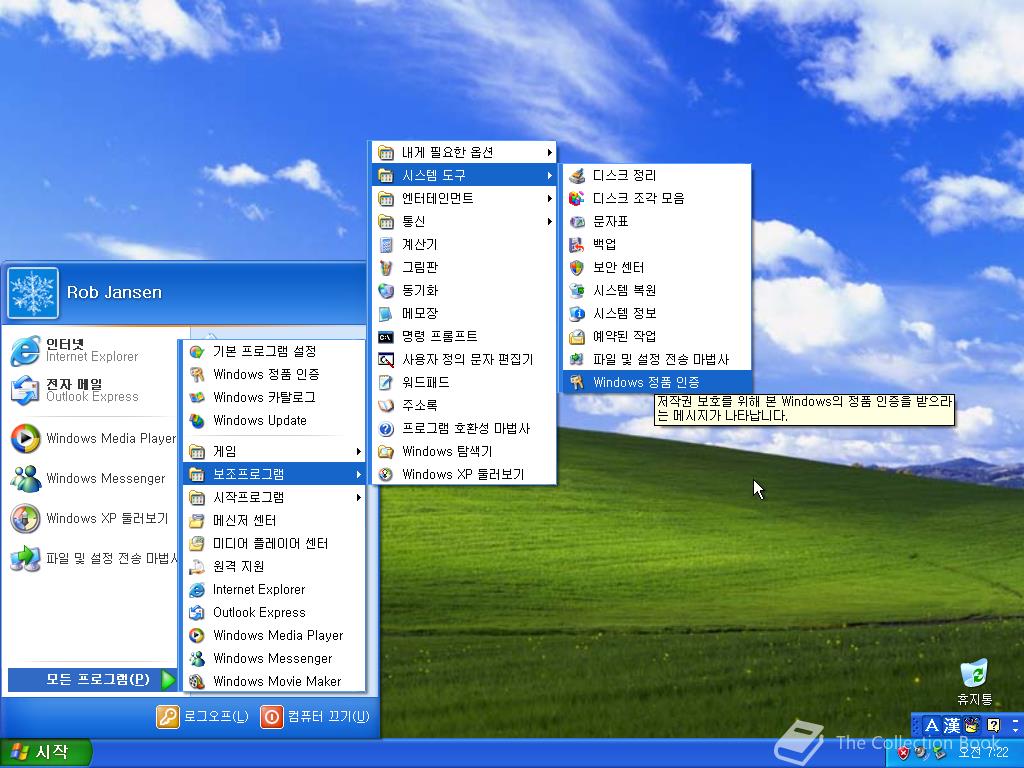Expand 시스템 도구 submenu arrow
This screenshot has width=1024, height=768.
pos(550,175)
